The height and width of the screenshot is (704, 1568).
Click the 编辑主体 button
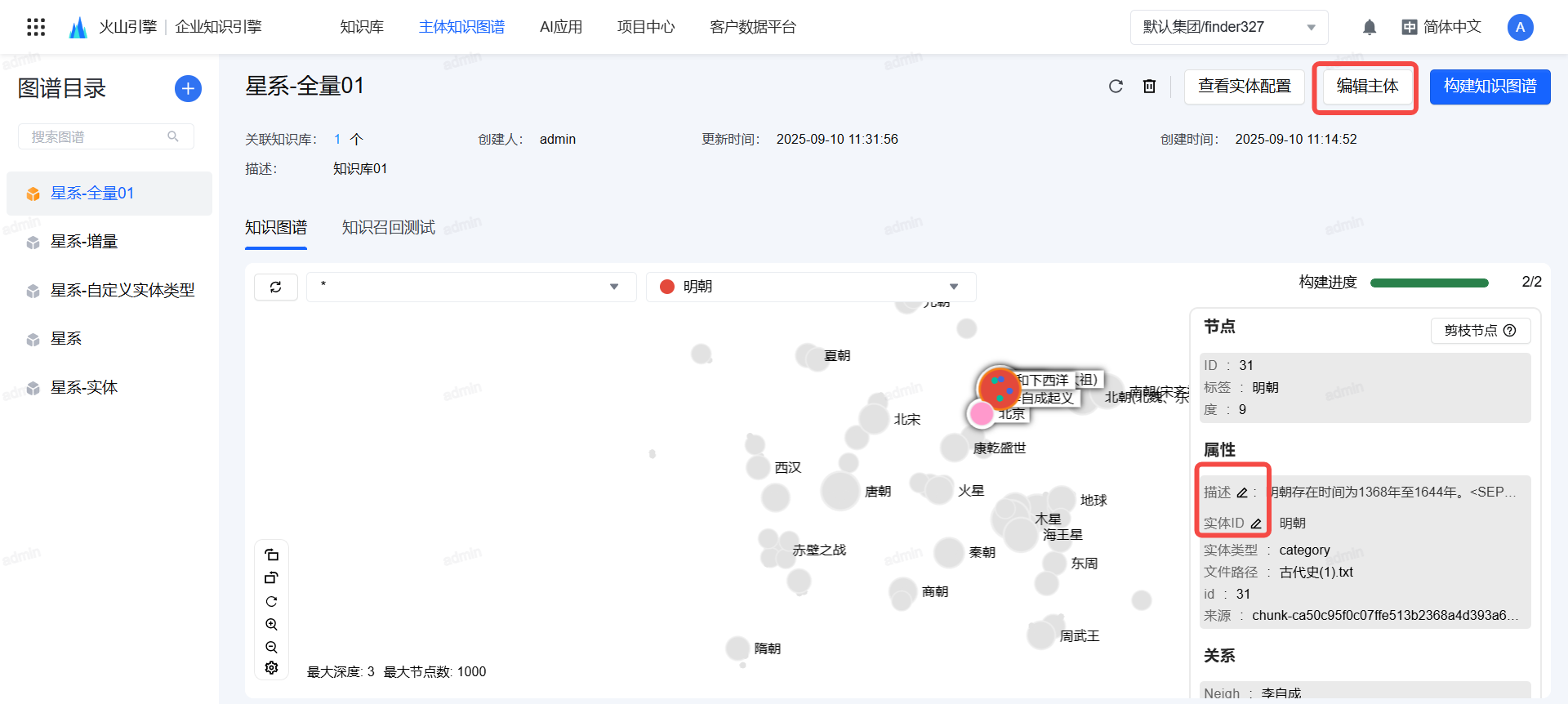pyautogui.click(x=1367, y=87)
